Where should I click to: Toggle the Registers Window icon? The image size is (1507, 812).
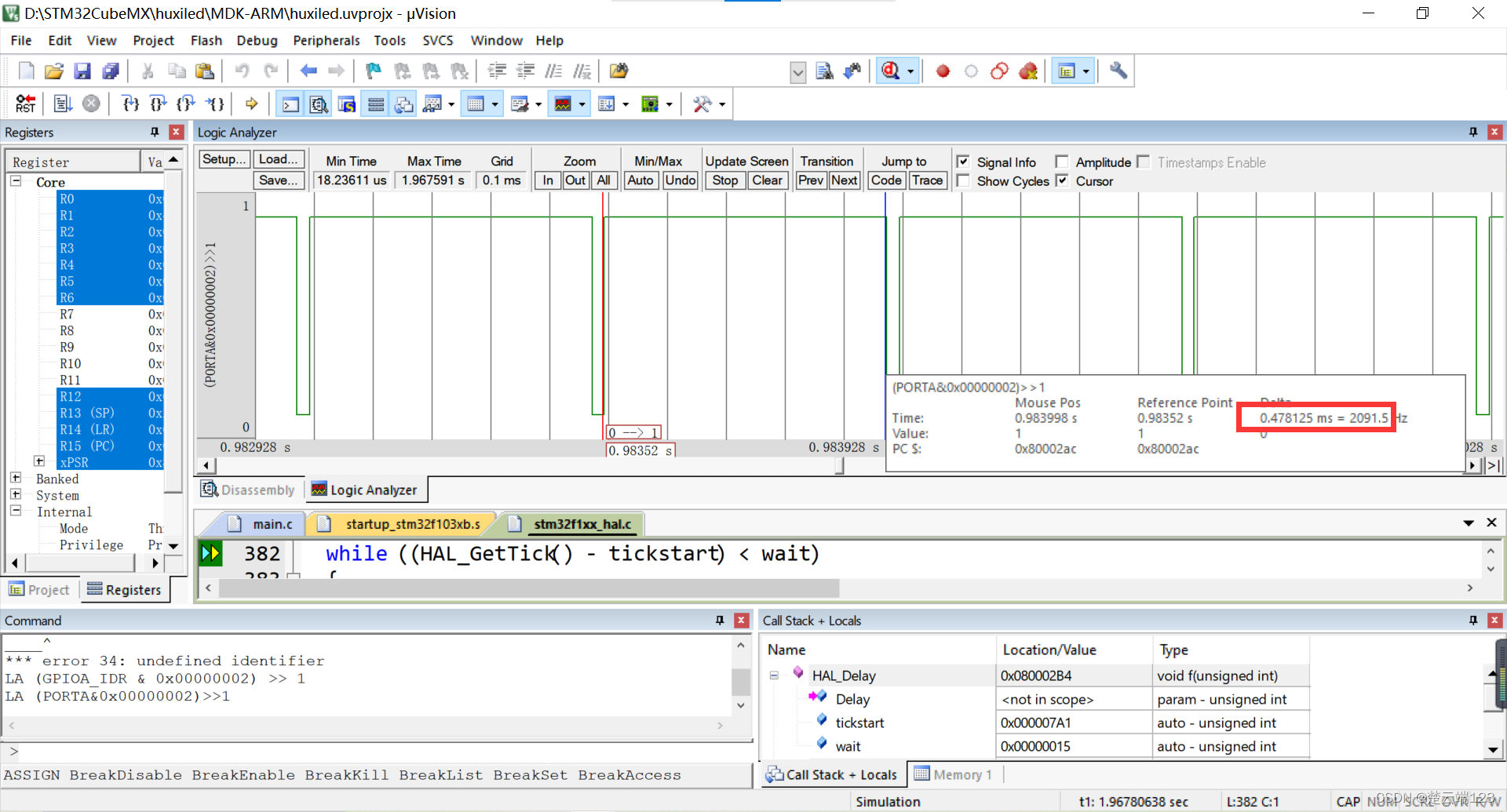[376, 104]
